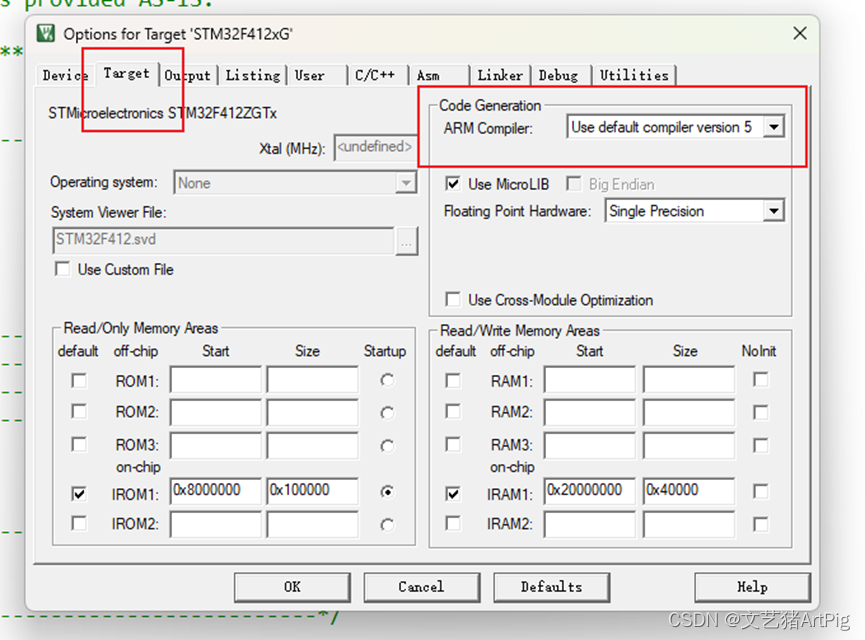Check the RAM2 default checkbox

(x=453, y=412)
